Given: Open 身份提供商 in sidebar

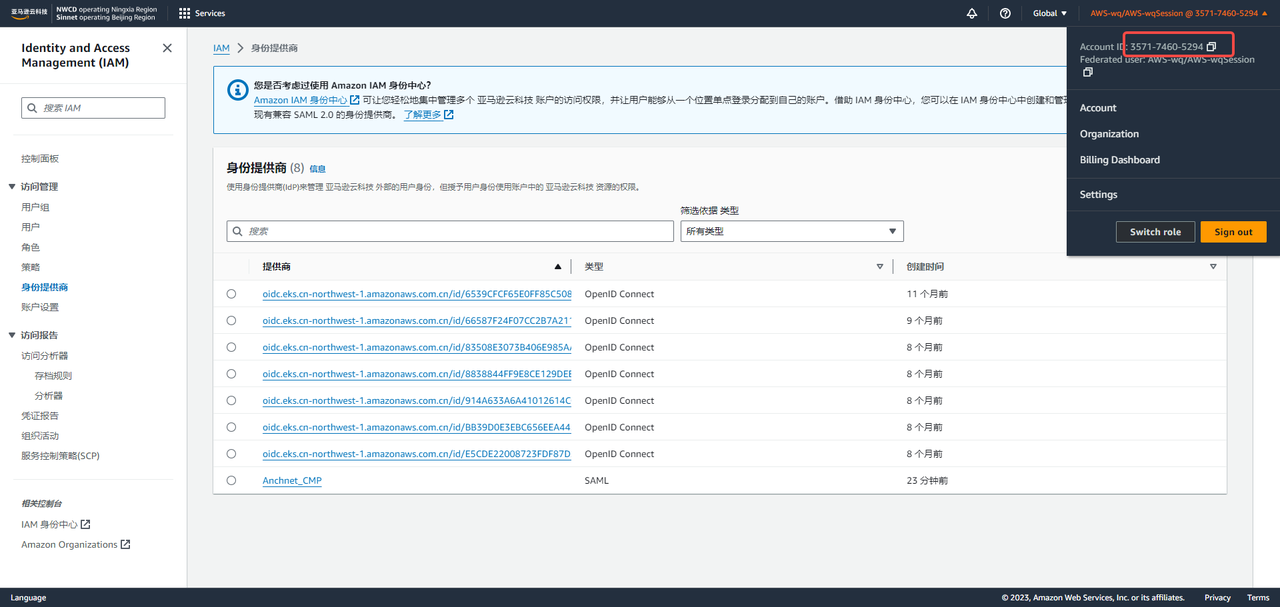Looking at the screenshot, I should pyautogui.click(x=45, y=287).
